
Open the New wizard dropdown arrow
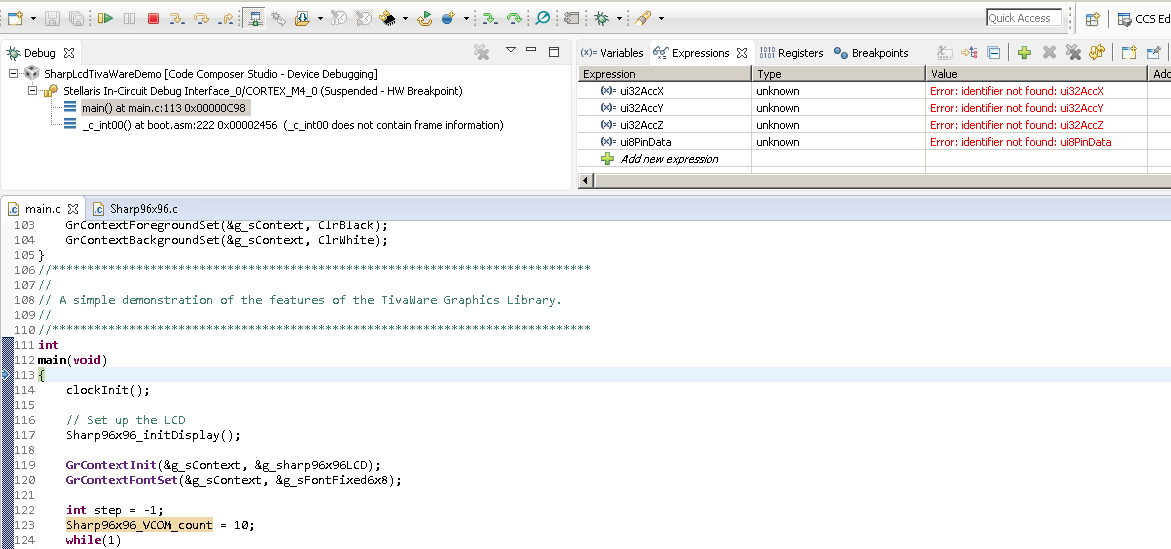(x=32, y=19)
